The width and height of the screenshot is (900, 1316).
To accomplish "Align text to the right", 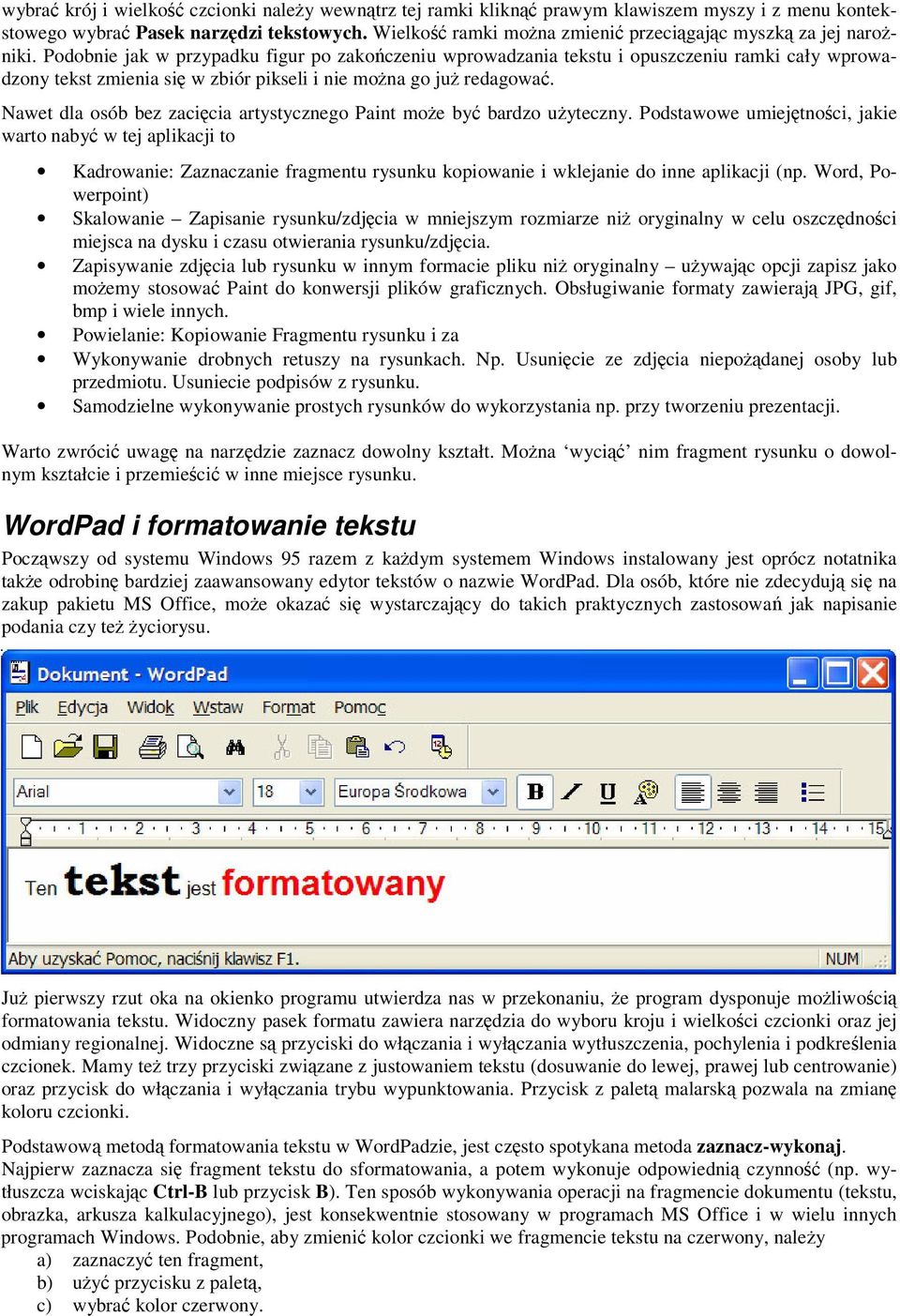I will 766,792.
